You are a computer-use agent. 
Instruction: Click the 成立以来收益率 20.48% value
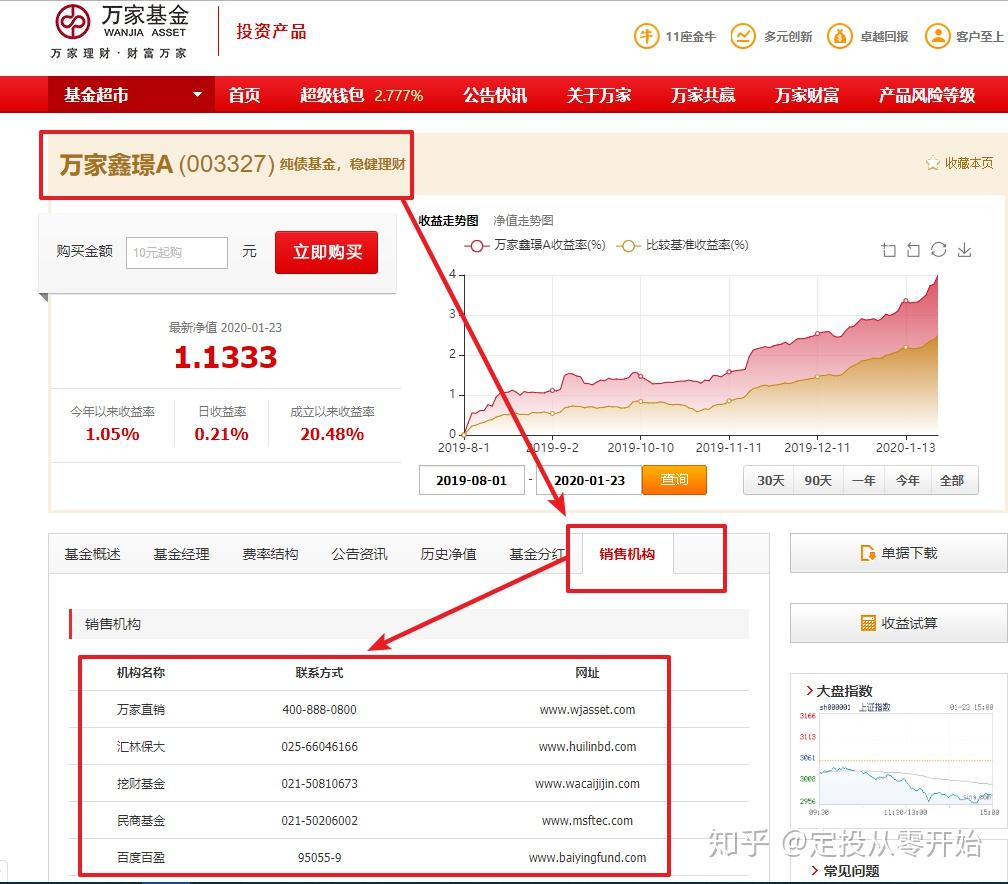(x=332, y=434)
